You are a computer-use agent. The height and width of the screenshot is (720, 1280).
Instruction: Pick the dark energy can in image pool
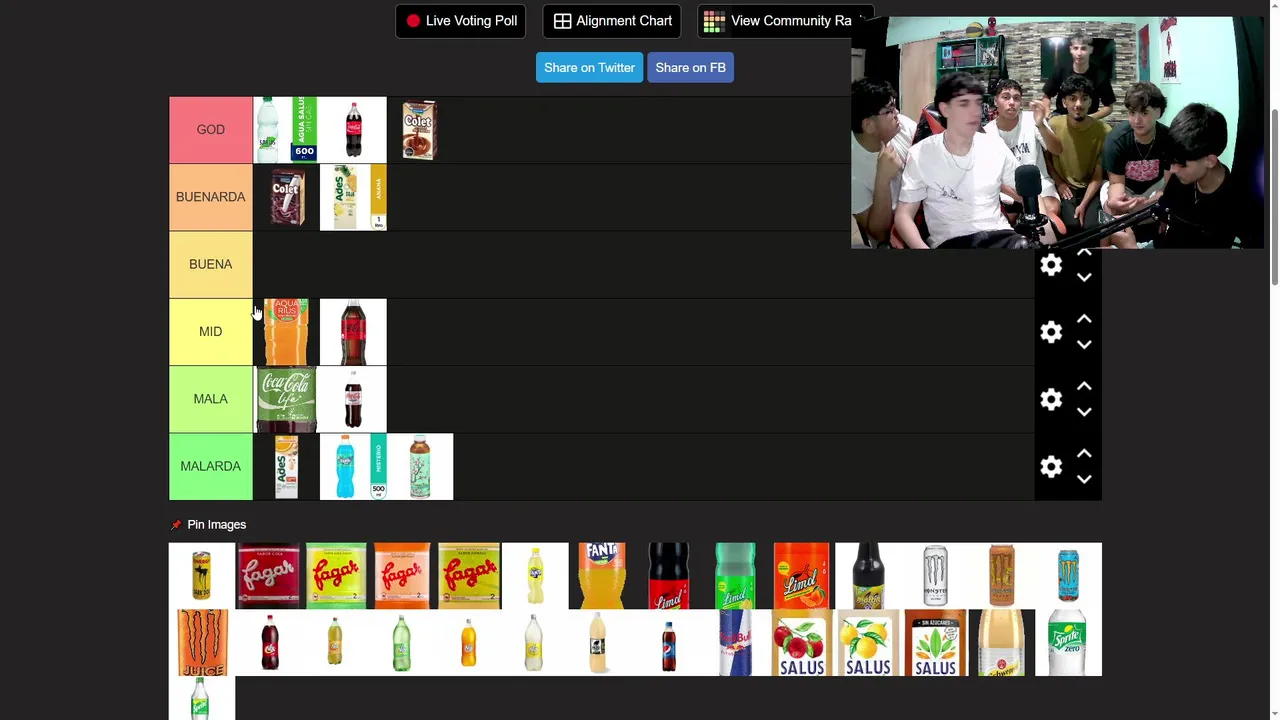202,576
